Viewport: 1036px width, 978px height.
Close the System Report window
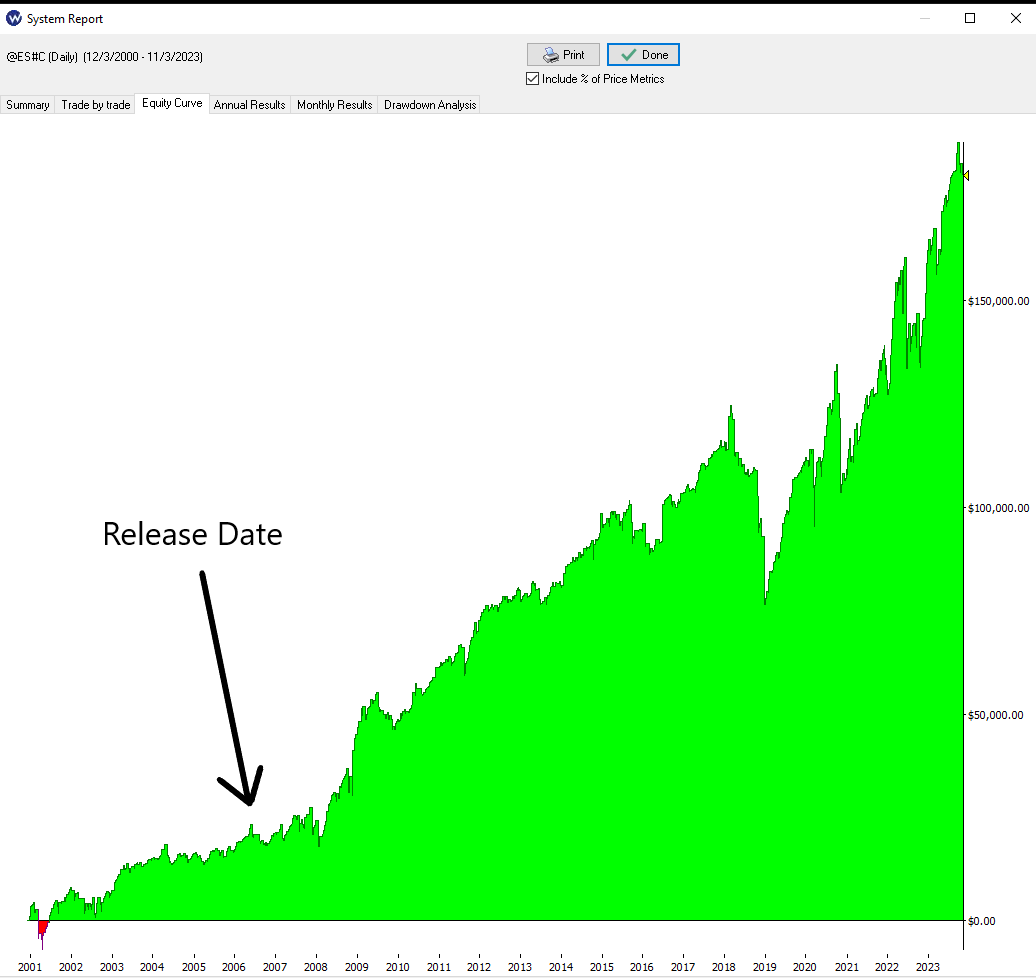1016,18
